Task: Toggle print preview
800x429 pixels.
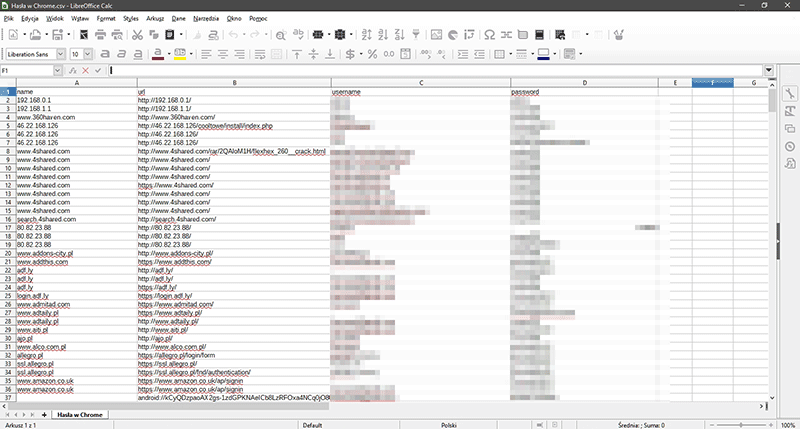Action: [117, 35]
